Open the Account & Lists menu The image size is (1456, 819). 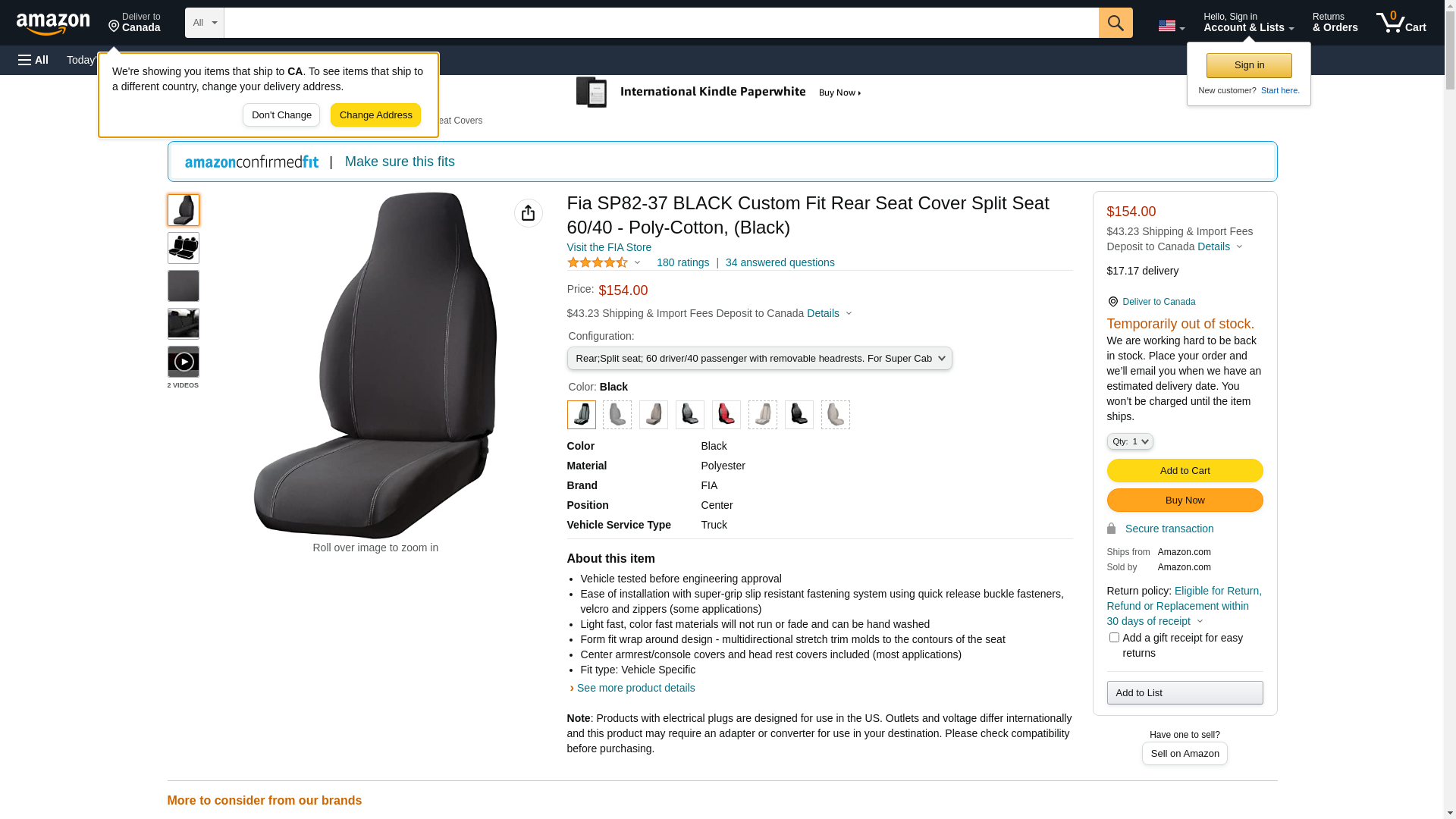[x=1248, y=23]
